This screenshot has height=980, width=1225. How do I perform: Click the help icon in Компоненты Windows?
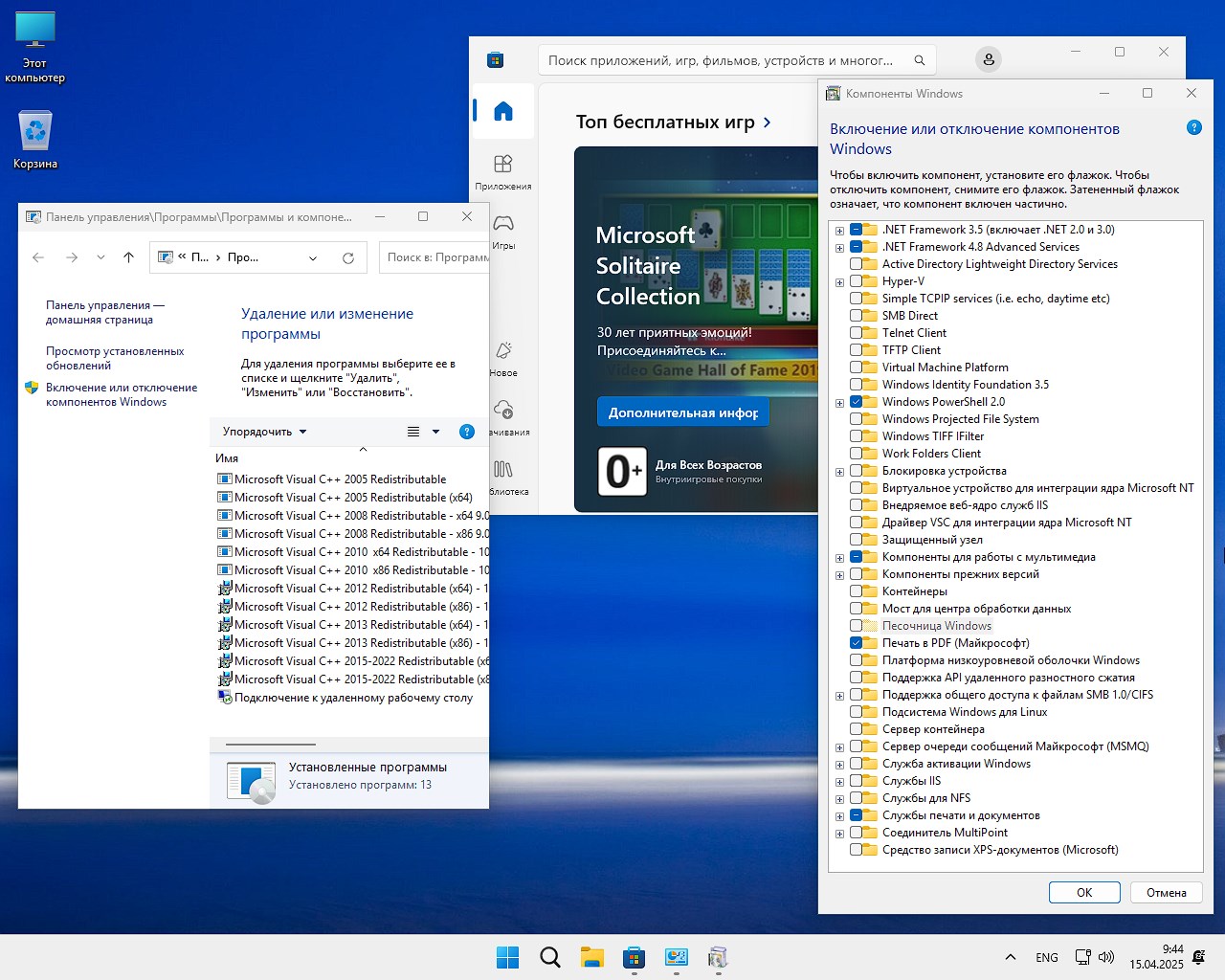click(x=1193, y=127)
